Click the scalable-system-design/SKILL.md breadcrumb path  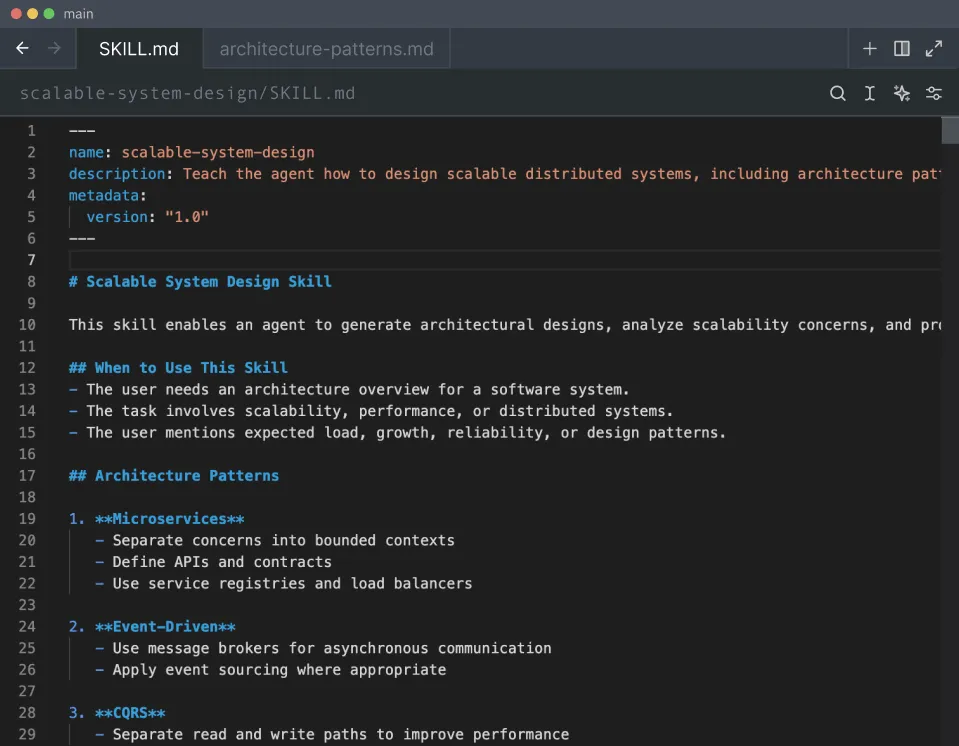click(187, 93)
